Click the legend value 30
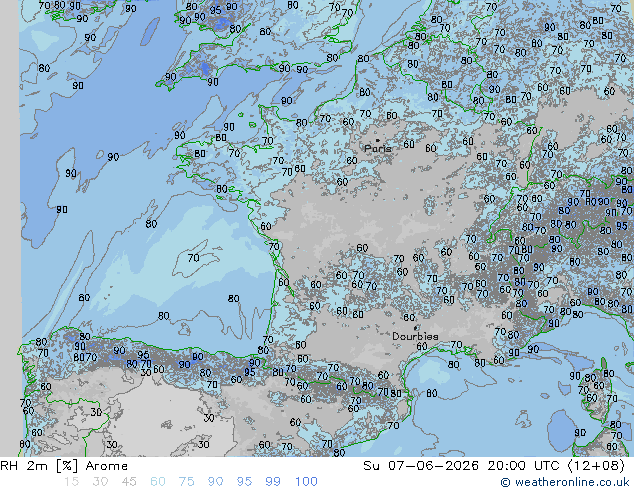The height and width of the screenshot is (490, 634). 100,482
